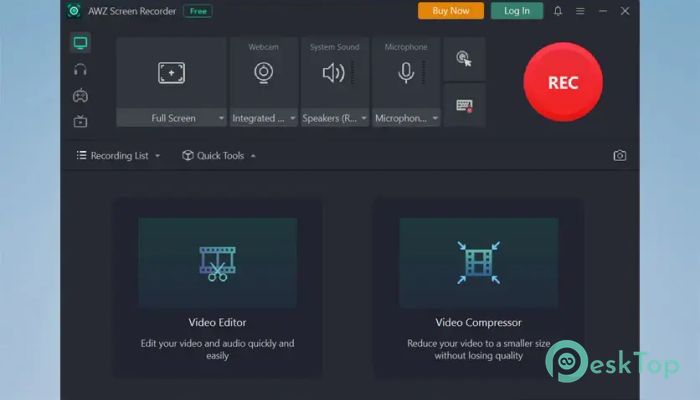The width and height of the screenshot is (700, 400).
Task: Start recording with the REC button
Action: (x=563, y=82)
